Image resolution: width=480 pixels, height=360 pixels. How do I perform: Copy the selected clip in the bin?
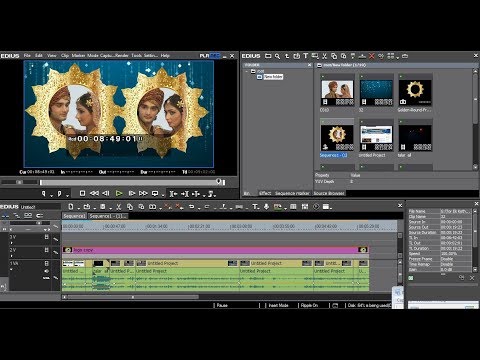pyautogui.click(x=334, y=56)
